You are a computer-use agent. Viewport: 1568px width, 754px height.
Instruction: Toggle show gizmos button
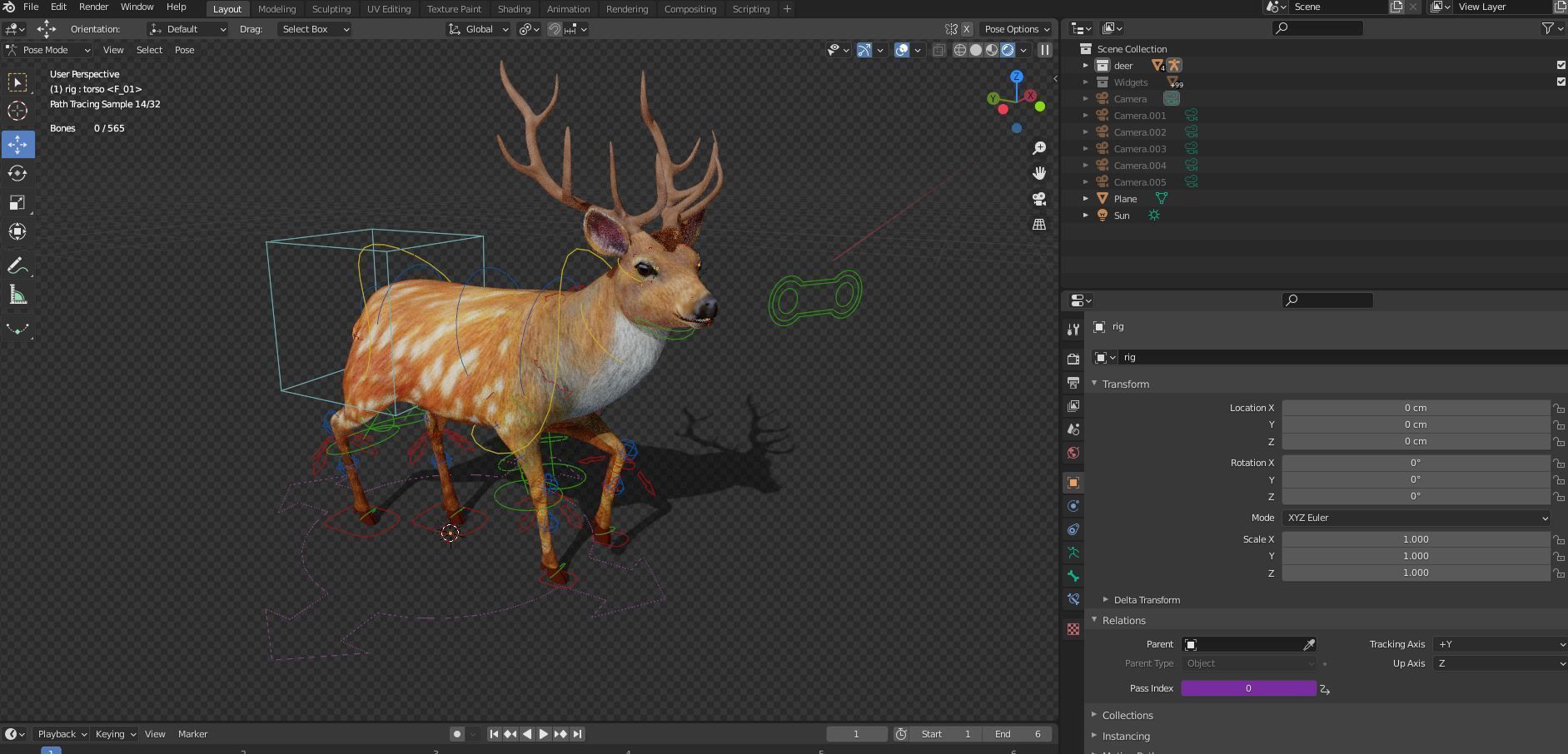coord(864,50)
